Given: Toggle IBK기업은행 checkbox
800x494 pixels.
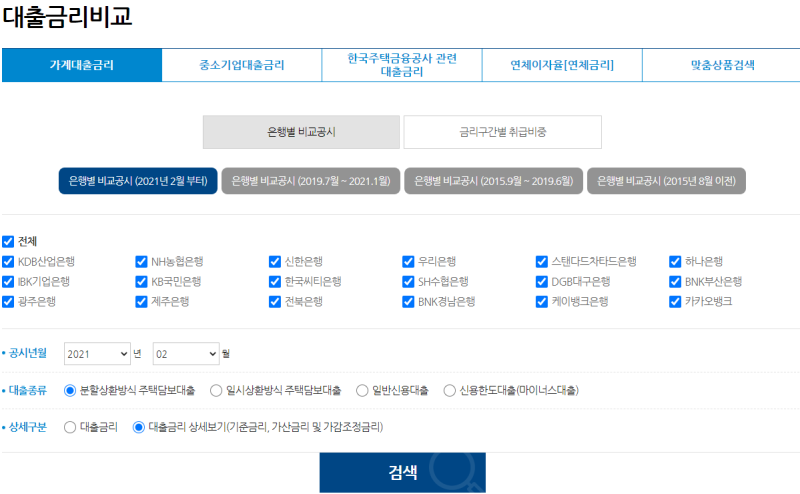Looking at the screenshot, I should point(8,282).
